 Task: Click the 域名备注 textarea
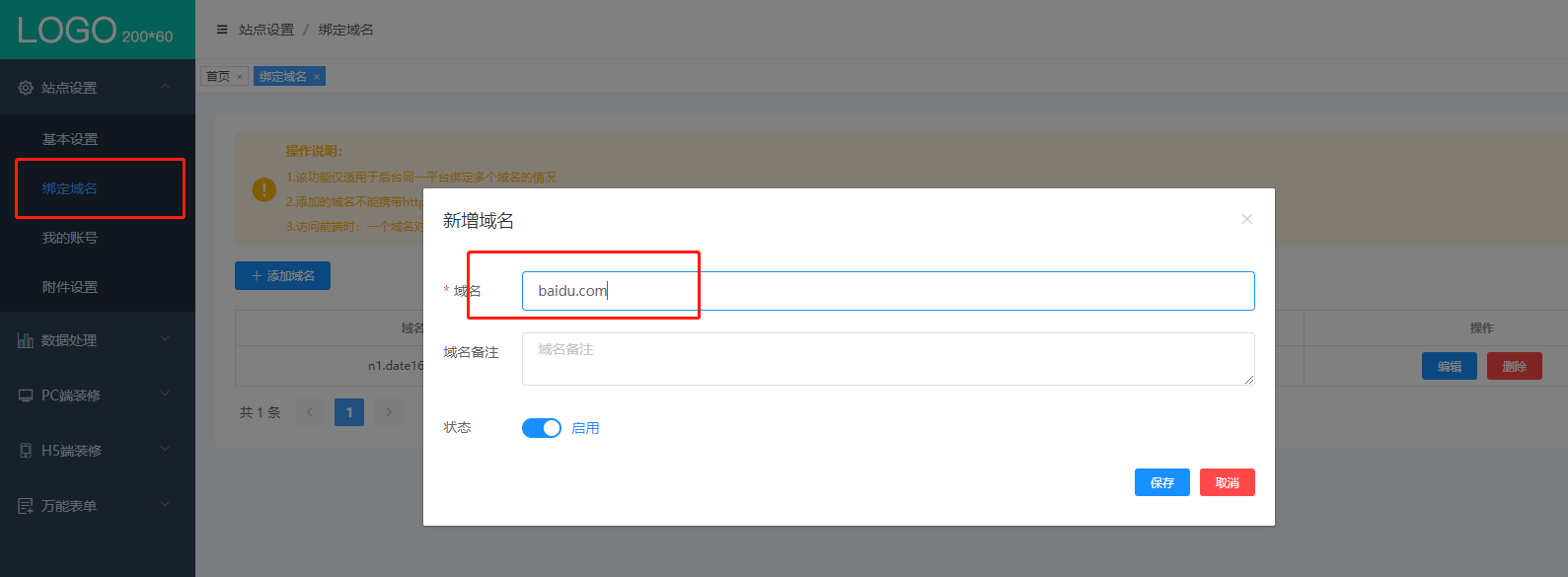(888, 359)
